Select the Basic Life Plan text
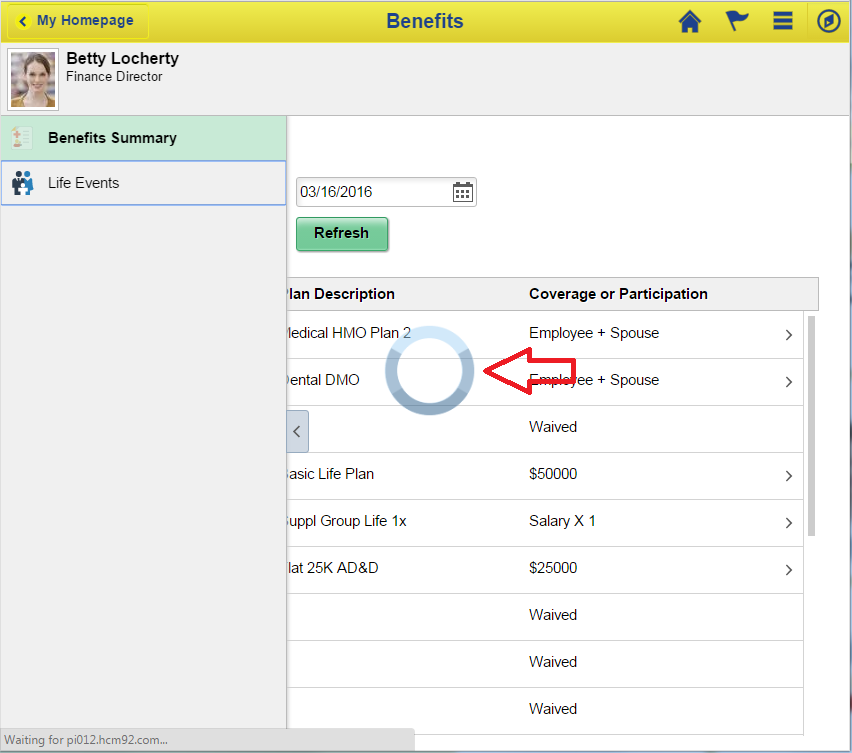Image resolution: width=852 pixels, height=753 pixels. click(x=330, y=474)
